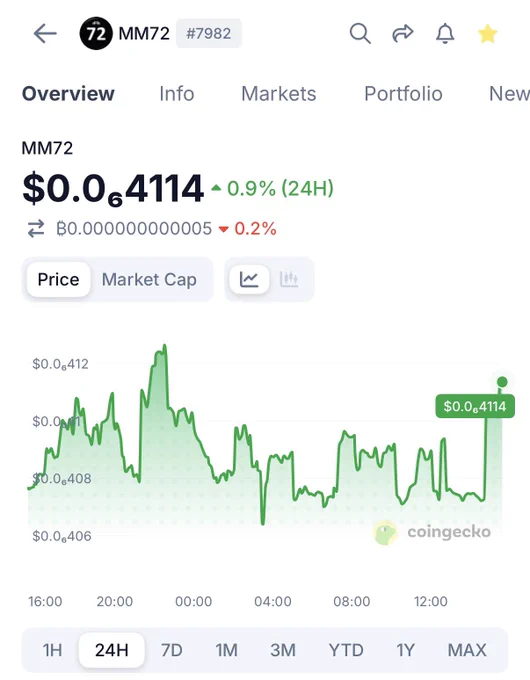Select the MAX time range

467,650
